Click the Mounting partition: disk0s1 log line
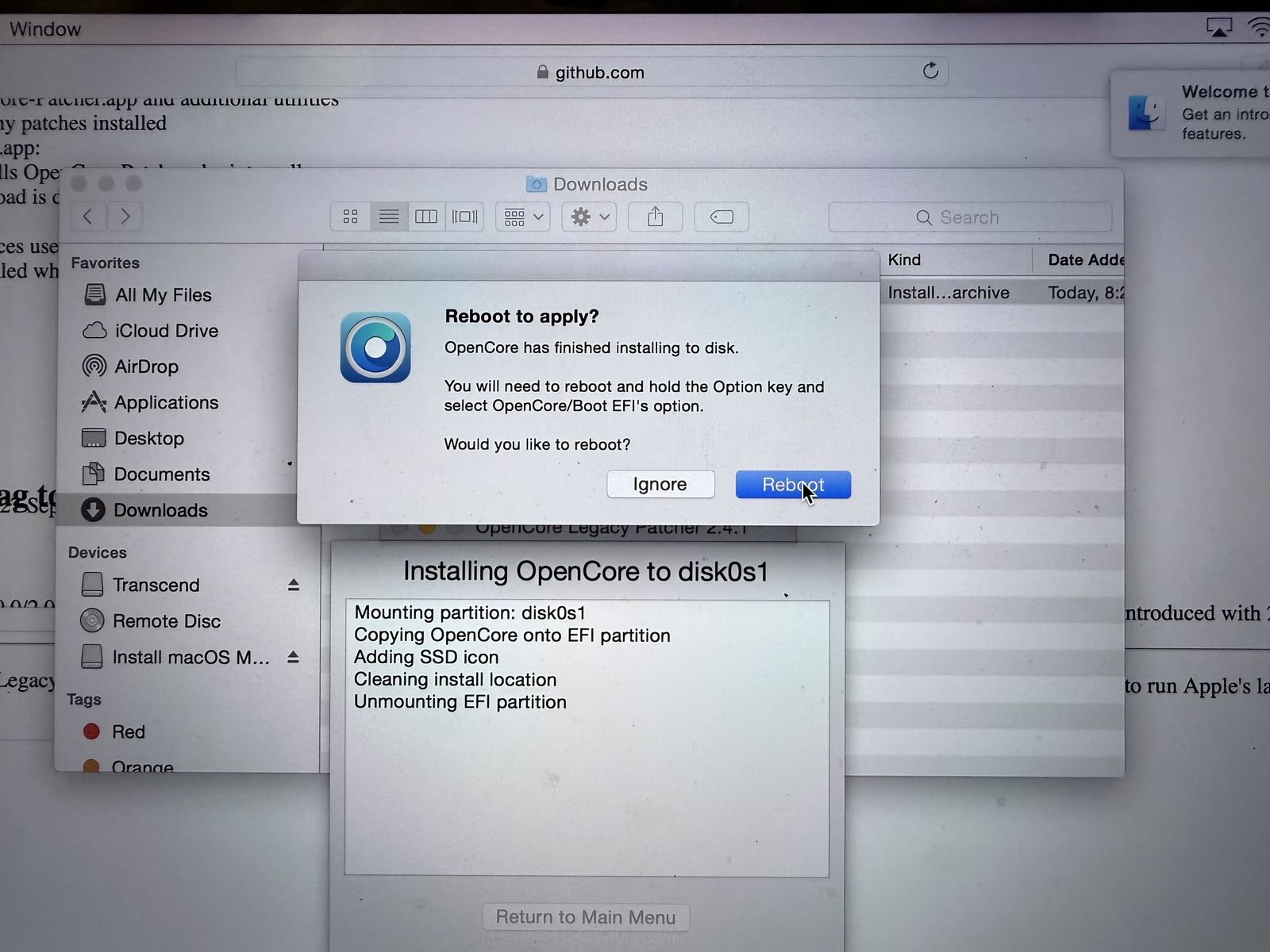 pyautogui.click(x=470, y=612)
